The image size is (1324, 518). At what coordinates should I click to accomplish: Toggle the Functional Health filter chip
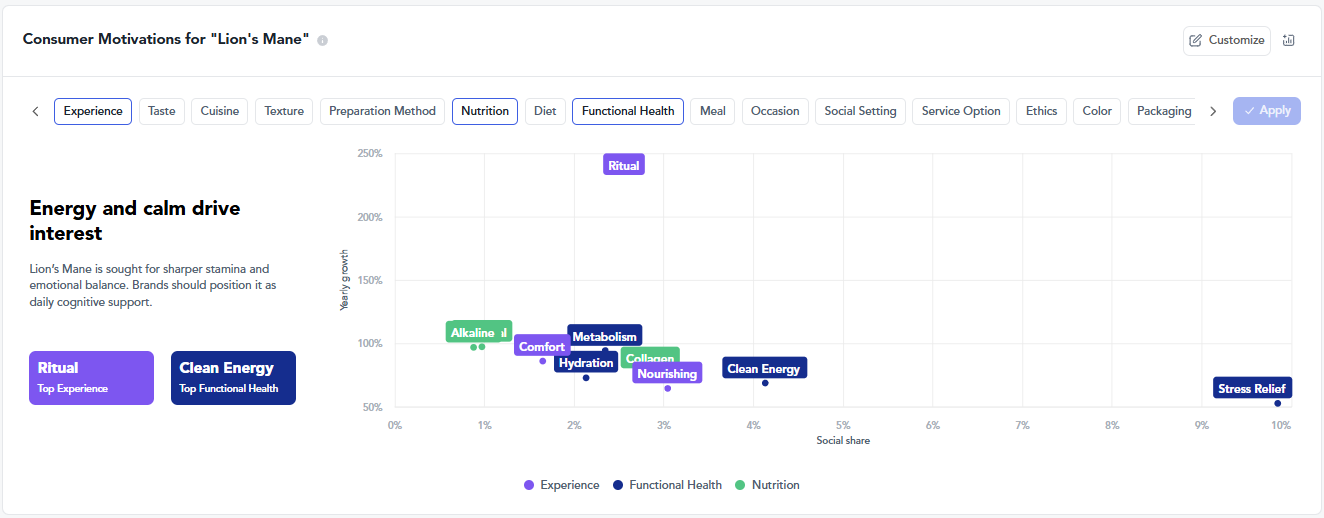[x=628, y=111]
